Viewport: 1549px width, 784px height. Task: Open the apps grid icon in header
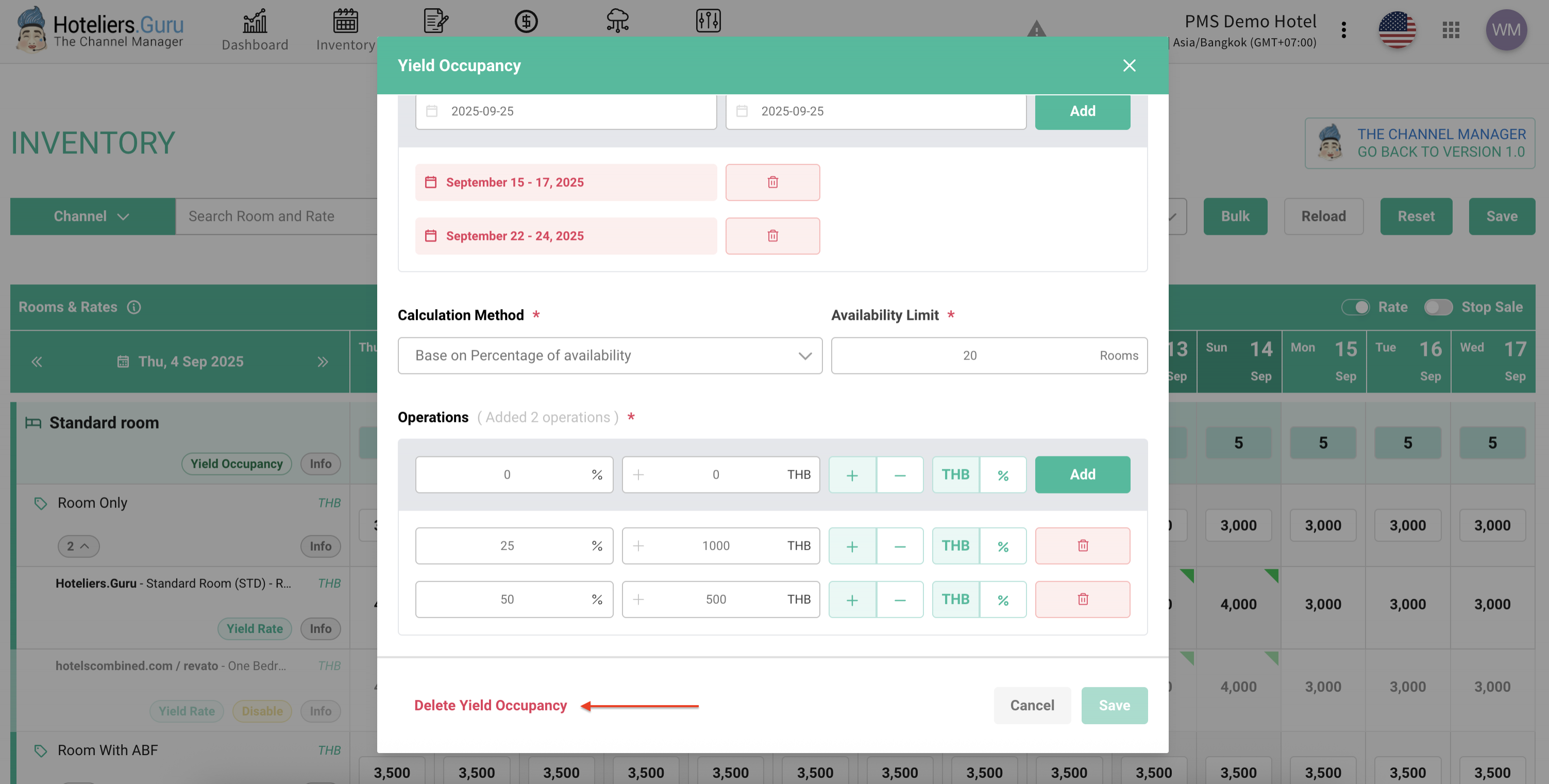pos(1451,29)
